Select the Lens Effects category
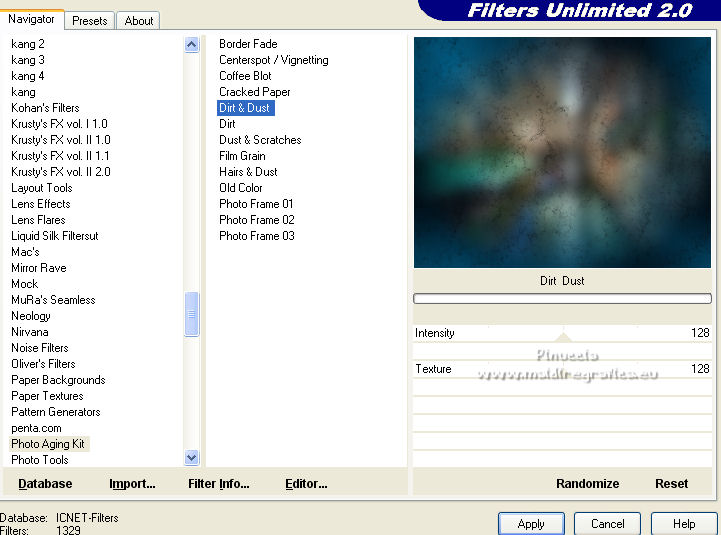 [40, 204]
